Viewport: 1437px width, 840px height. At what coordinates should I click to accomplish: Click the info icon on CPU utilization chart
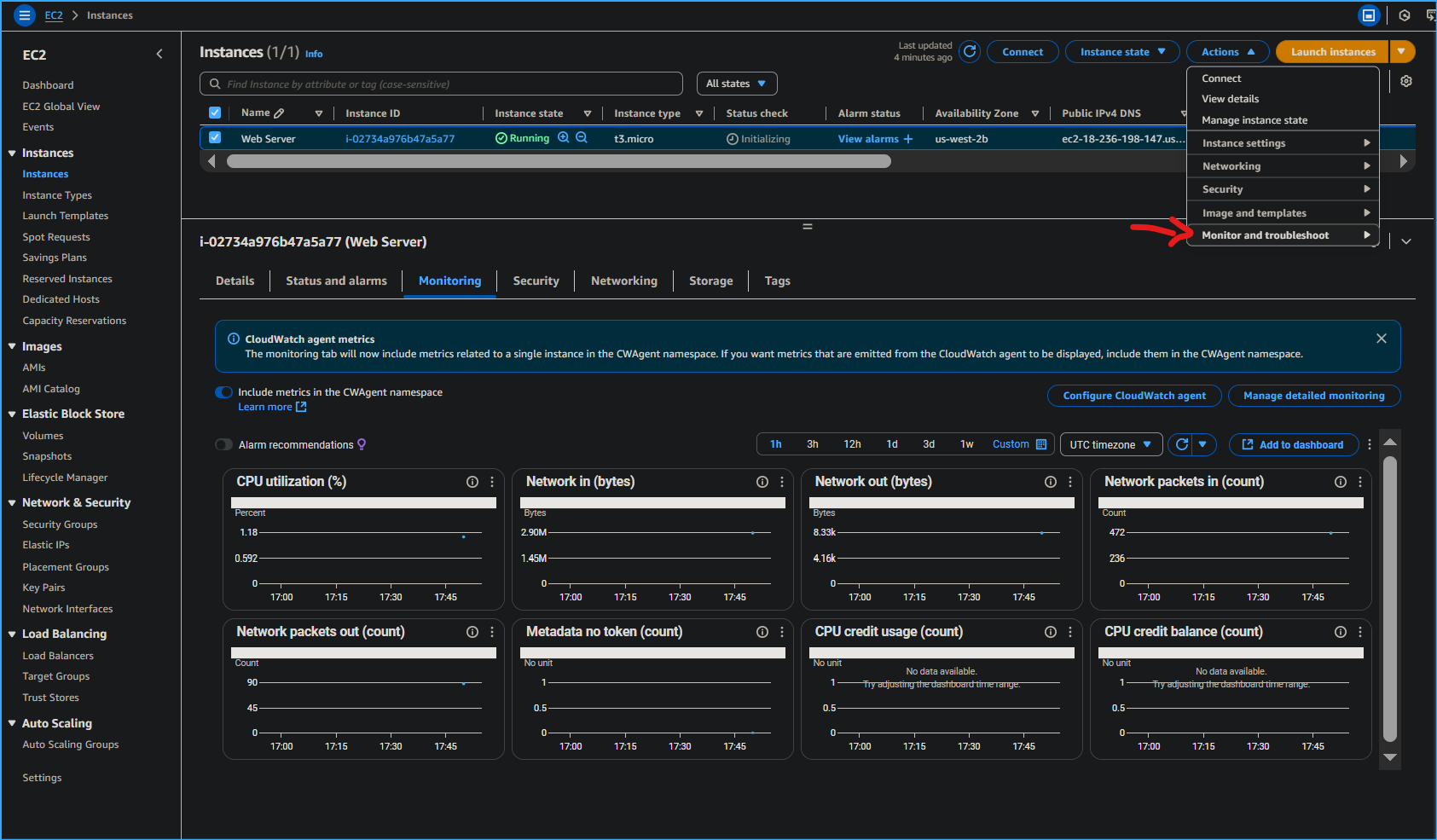point(472,481)
